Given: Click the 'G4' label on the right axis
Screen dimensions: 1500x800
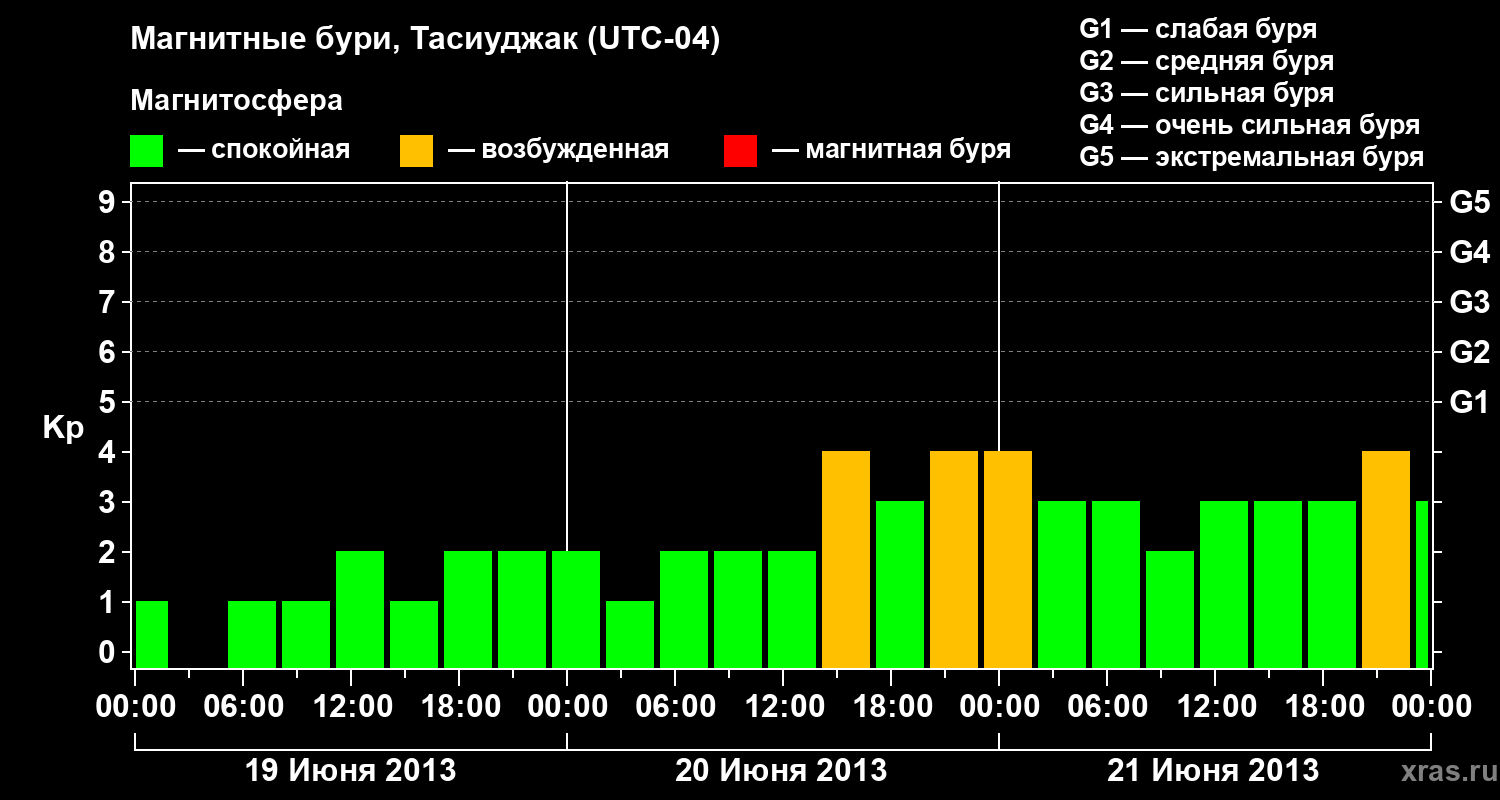Looking at the screenshot, I should 1469,252.
